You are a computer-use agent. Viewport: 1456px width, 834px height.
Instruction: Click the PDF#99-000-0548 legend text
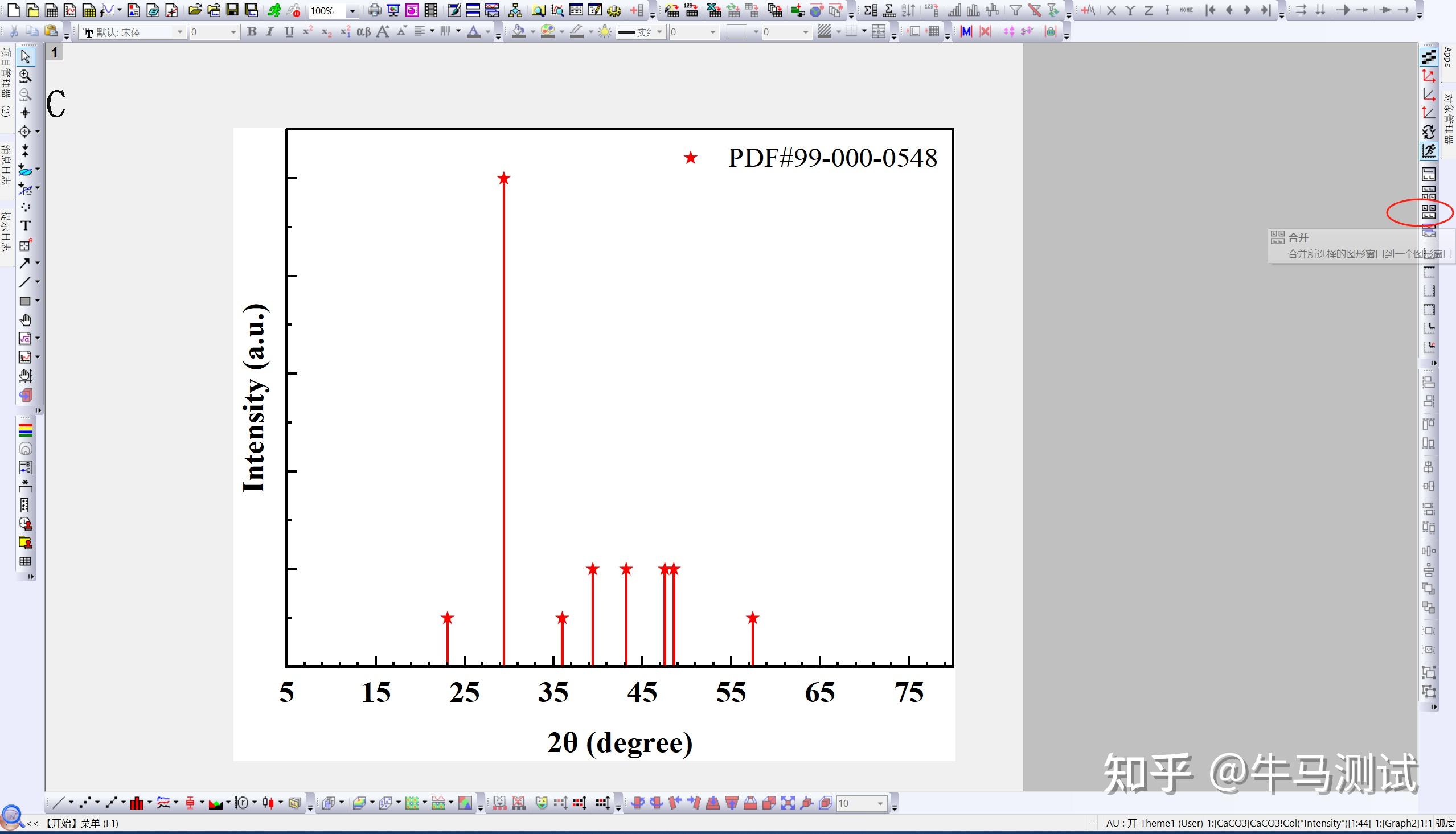tap(832, 158)
